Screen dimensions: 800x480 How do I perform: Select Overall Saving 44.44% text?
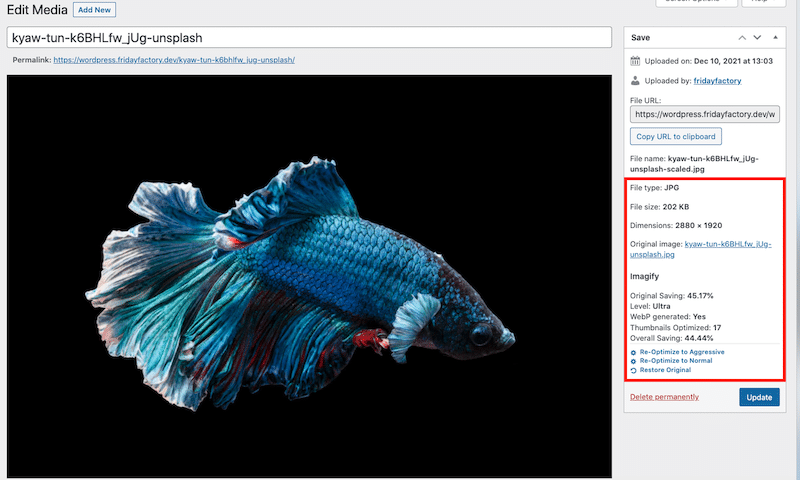[x=671, y=338]
